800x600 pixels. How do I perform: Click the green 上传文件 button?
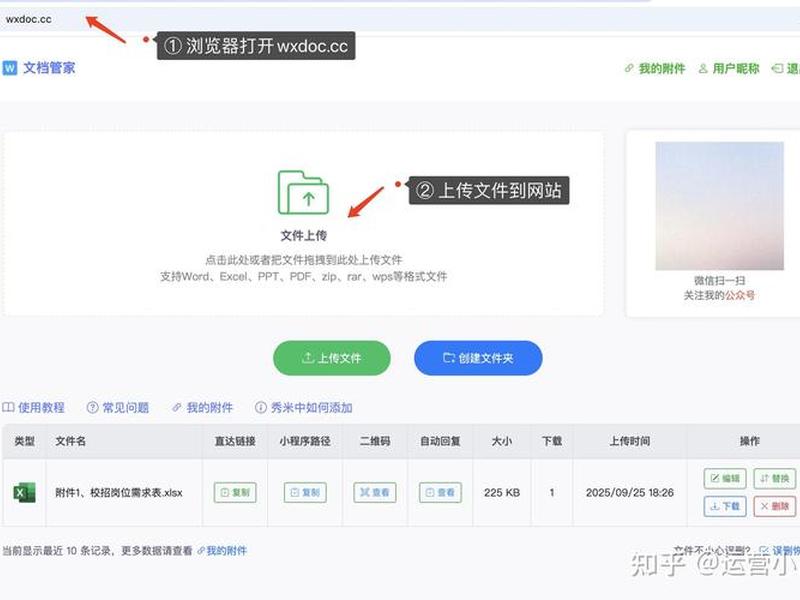332,358
